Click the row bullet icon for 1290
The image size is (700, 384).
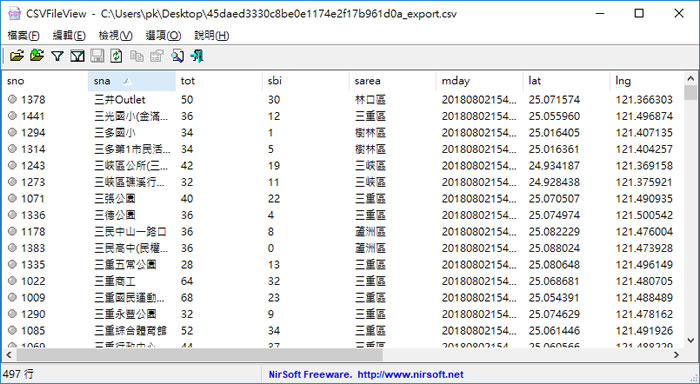pos(12,313)
